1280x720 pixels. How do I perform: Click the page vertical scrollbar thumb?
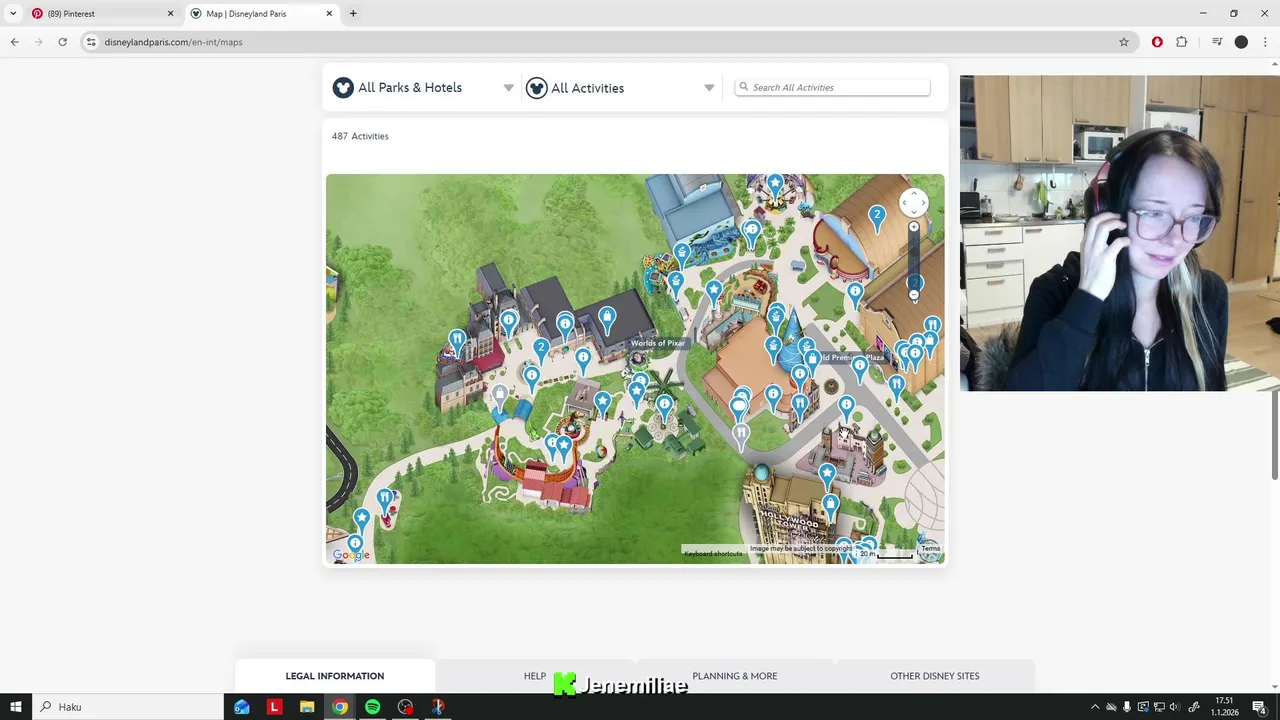(x=1274, y=435)
